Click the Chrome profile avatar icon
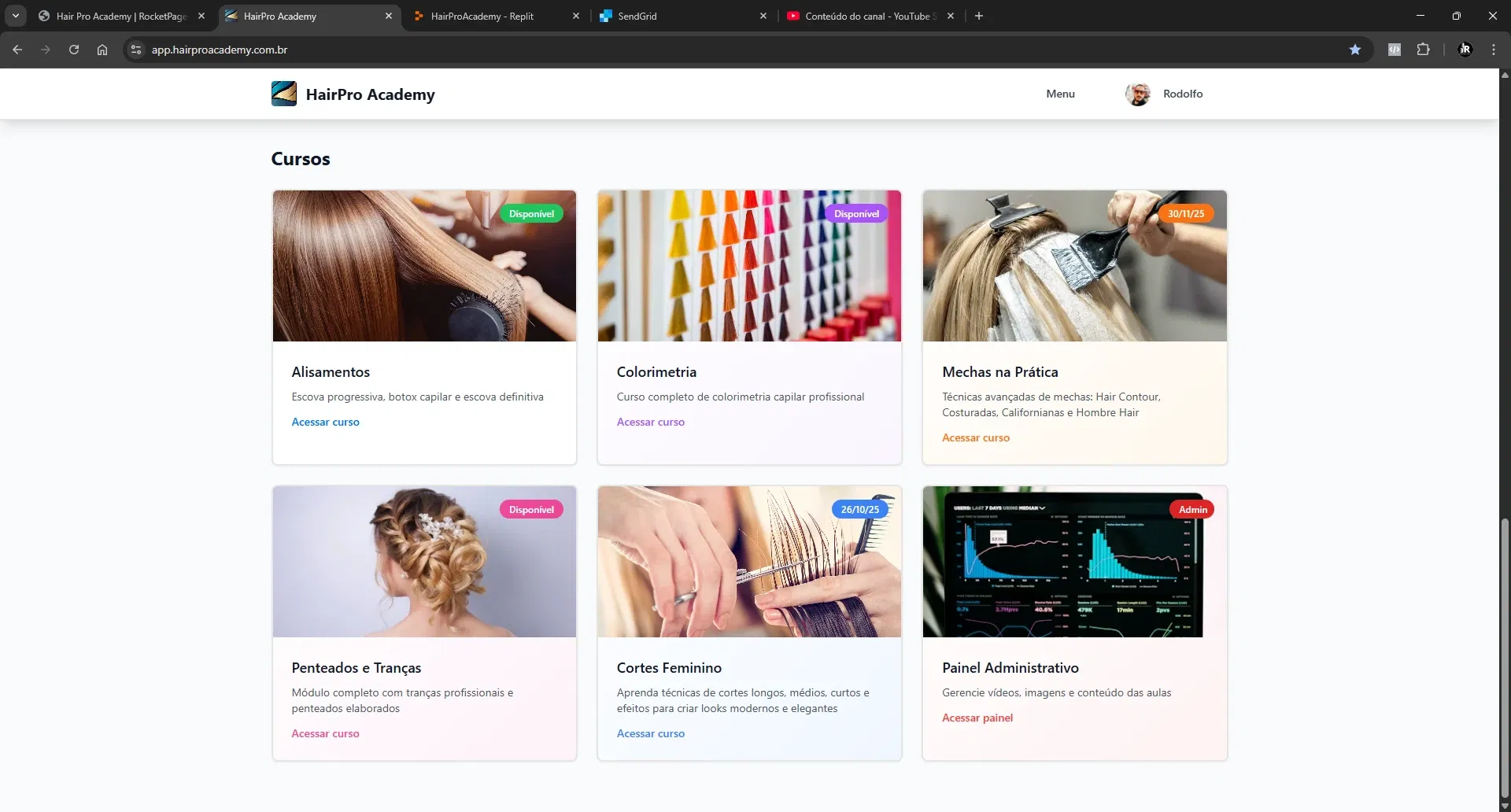 click(x=1465, y=50)
